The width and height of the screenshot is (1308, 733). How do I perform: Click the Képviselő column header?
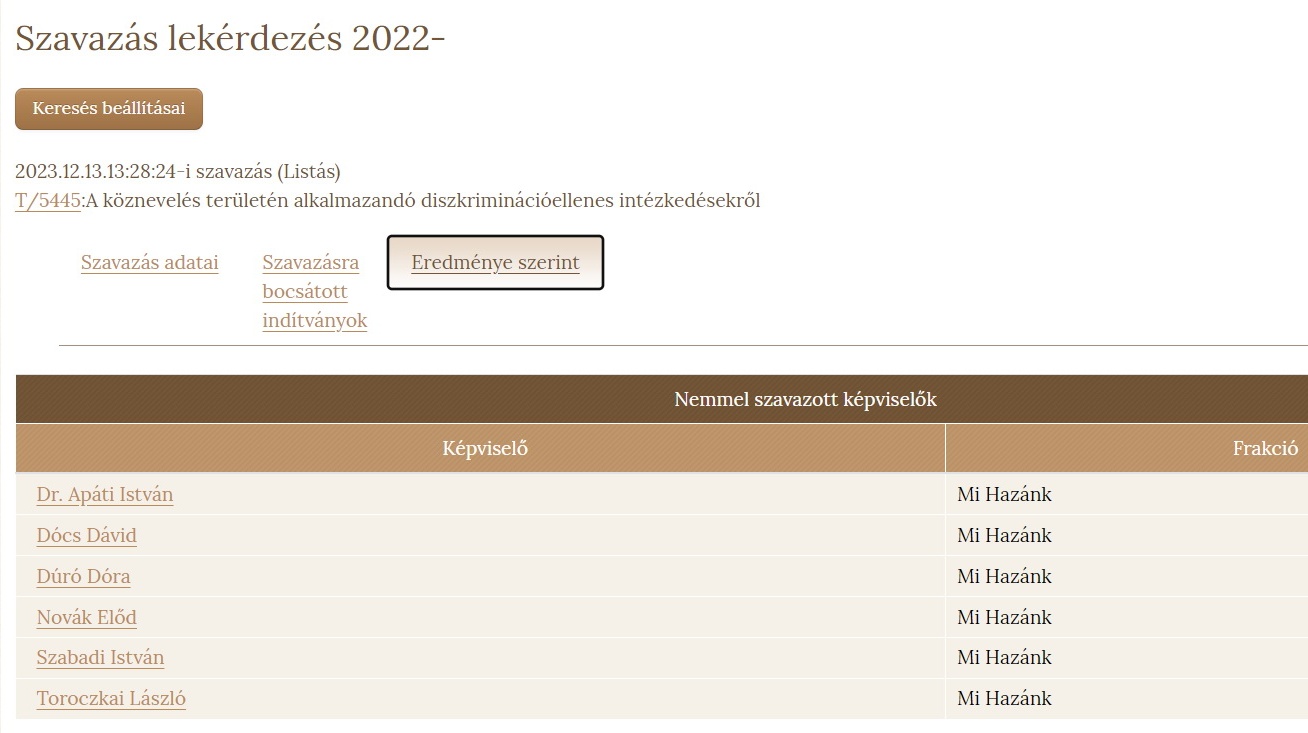480,449
